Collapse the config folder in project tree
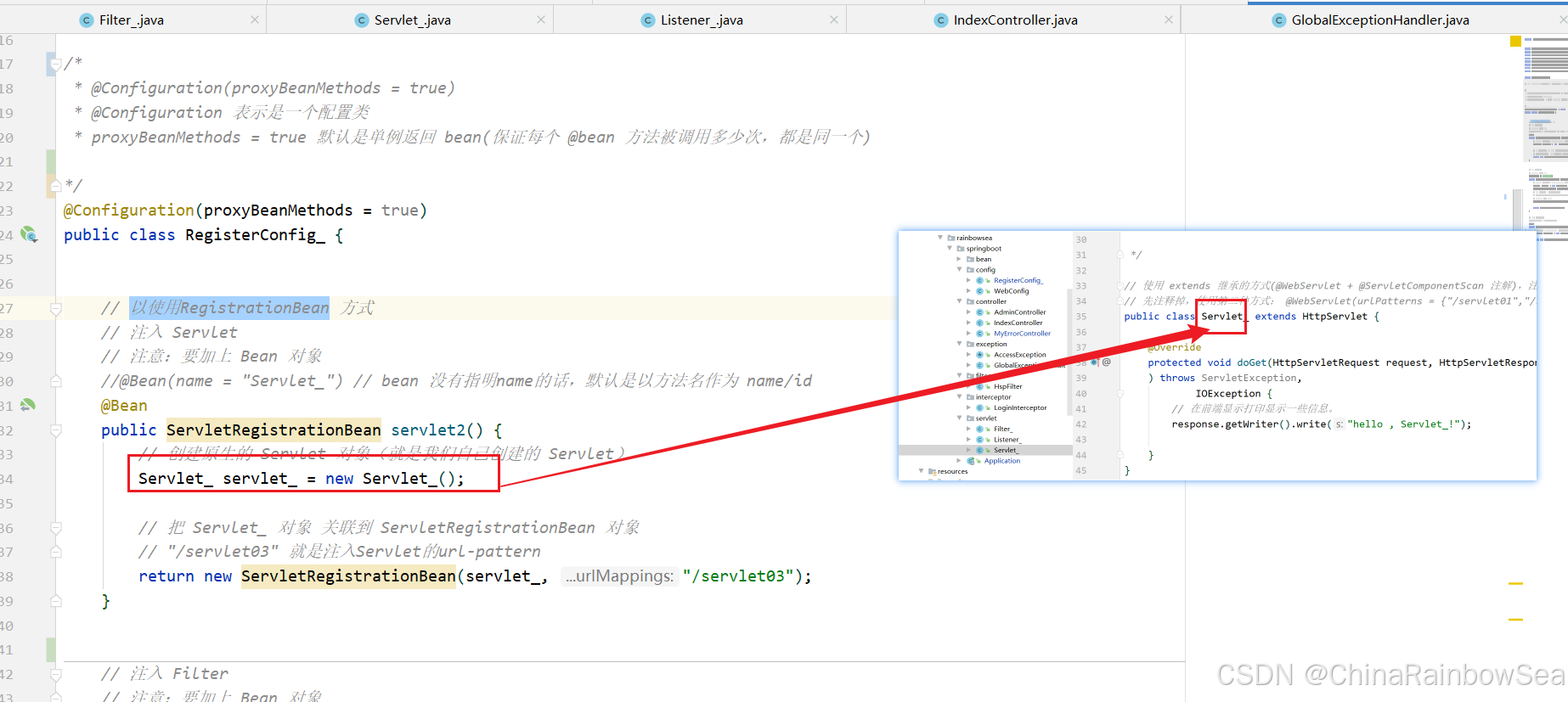The width and height of the screenshot is (1568, 702). pyautogui.click(x=960, y=270)
